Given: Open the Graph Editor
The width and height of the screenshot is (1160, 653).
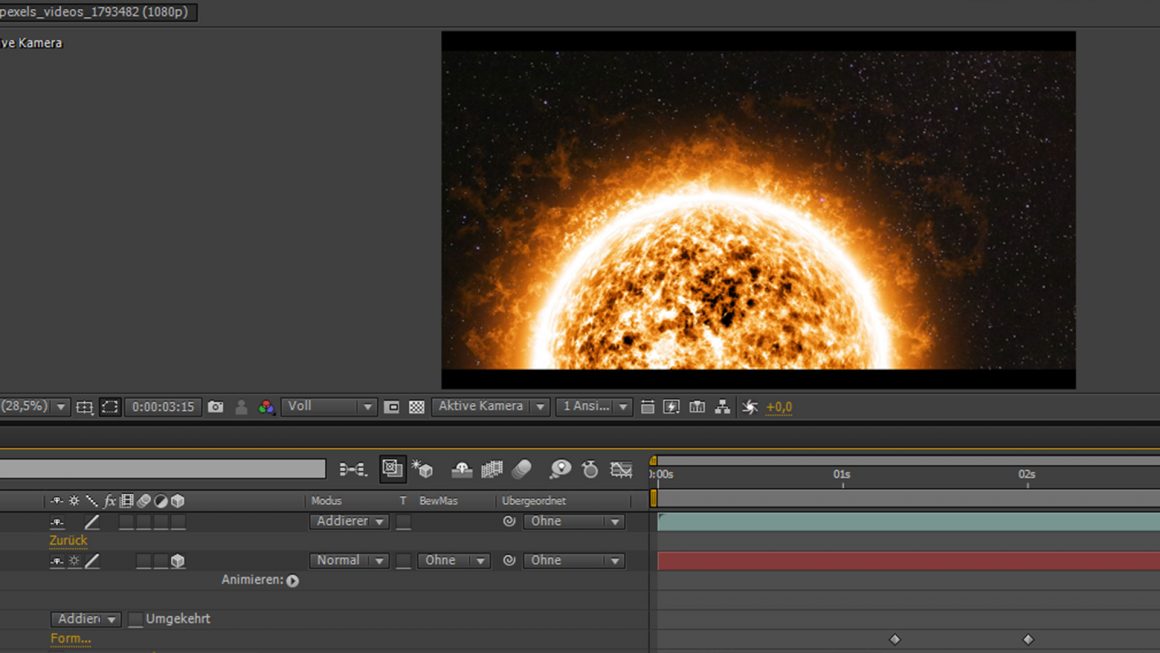Looking at the screenshot, I should click(x=620, y=468).
